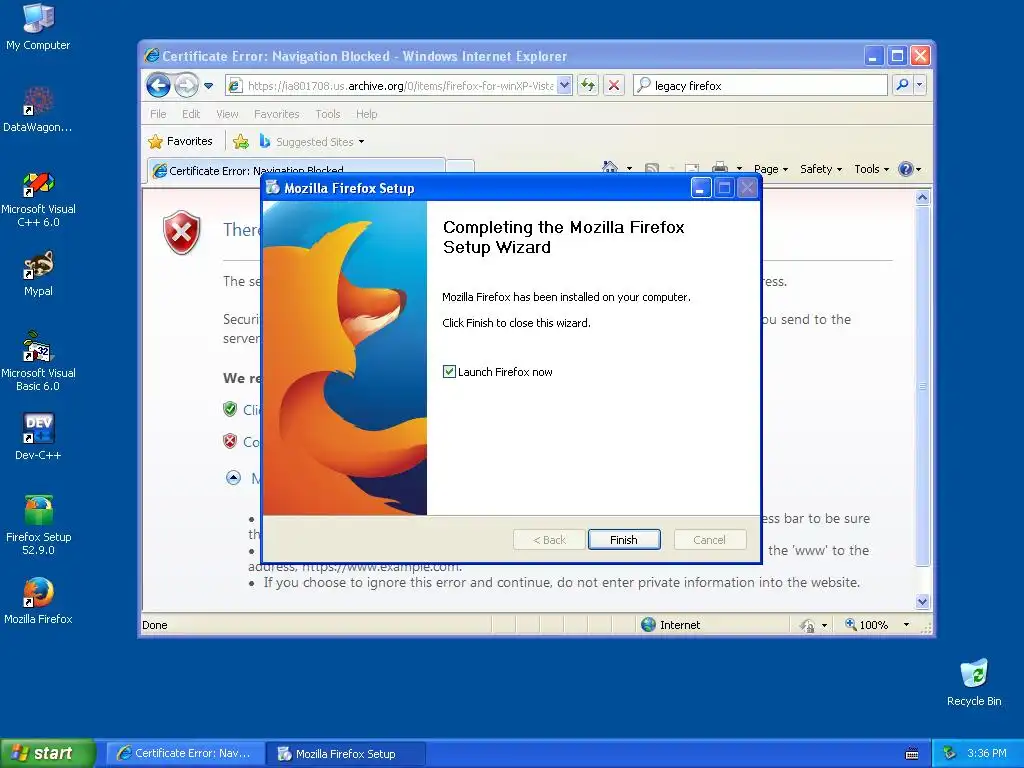The image size is (1024, 768).
Task: Click the 3:36 PM taskbar clock
Action: (x=987, y=753)
